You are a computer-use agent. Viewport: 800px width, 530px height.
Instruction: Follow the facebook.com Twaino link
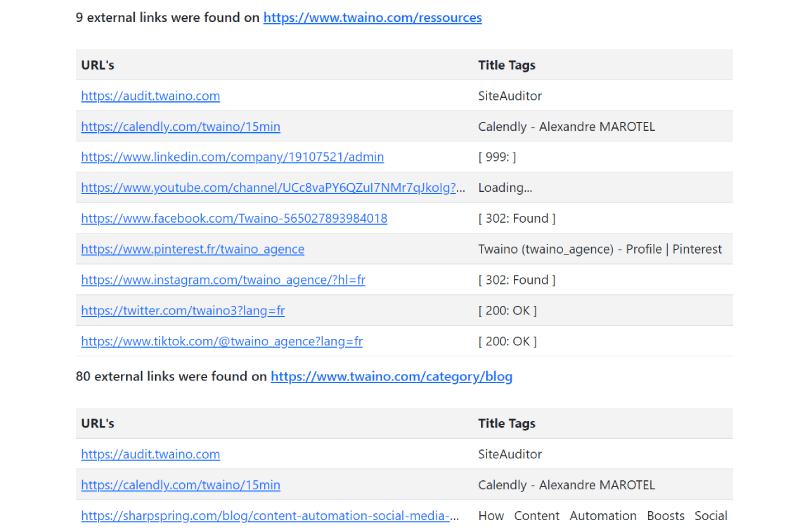click(234, 218)
